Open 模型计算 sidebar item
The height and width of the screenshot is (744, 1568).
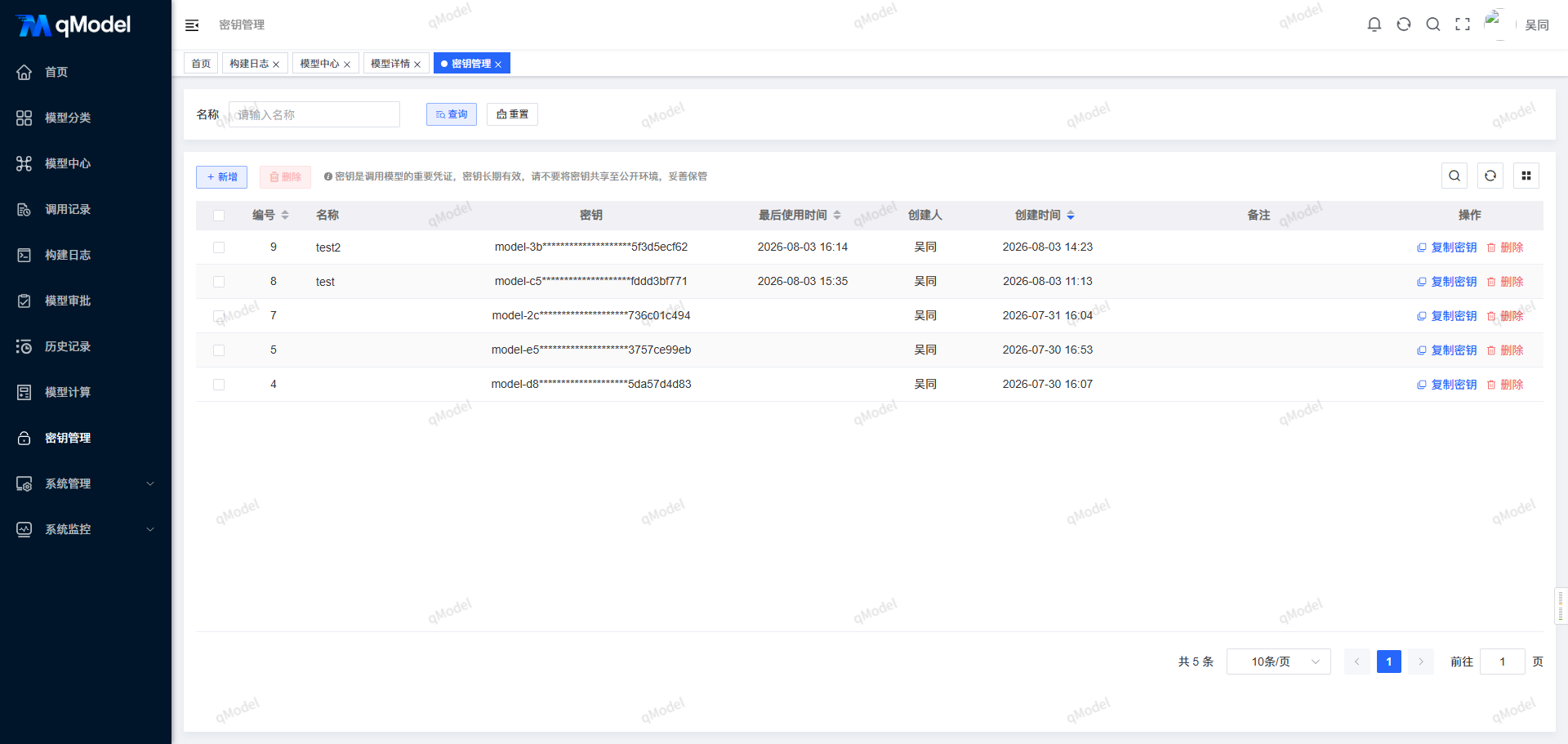(86, 392)
